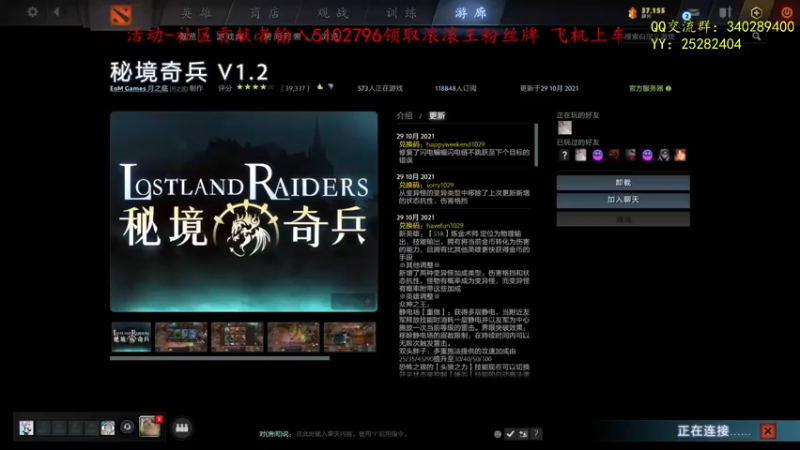Rate the game with thumbs up
The image size is (800, 450).
[320, 87]
